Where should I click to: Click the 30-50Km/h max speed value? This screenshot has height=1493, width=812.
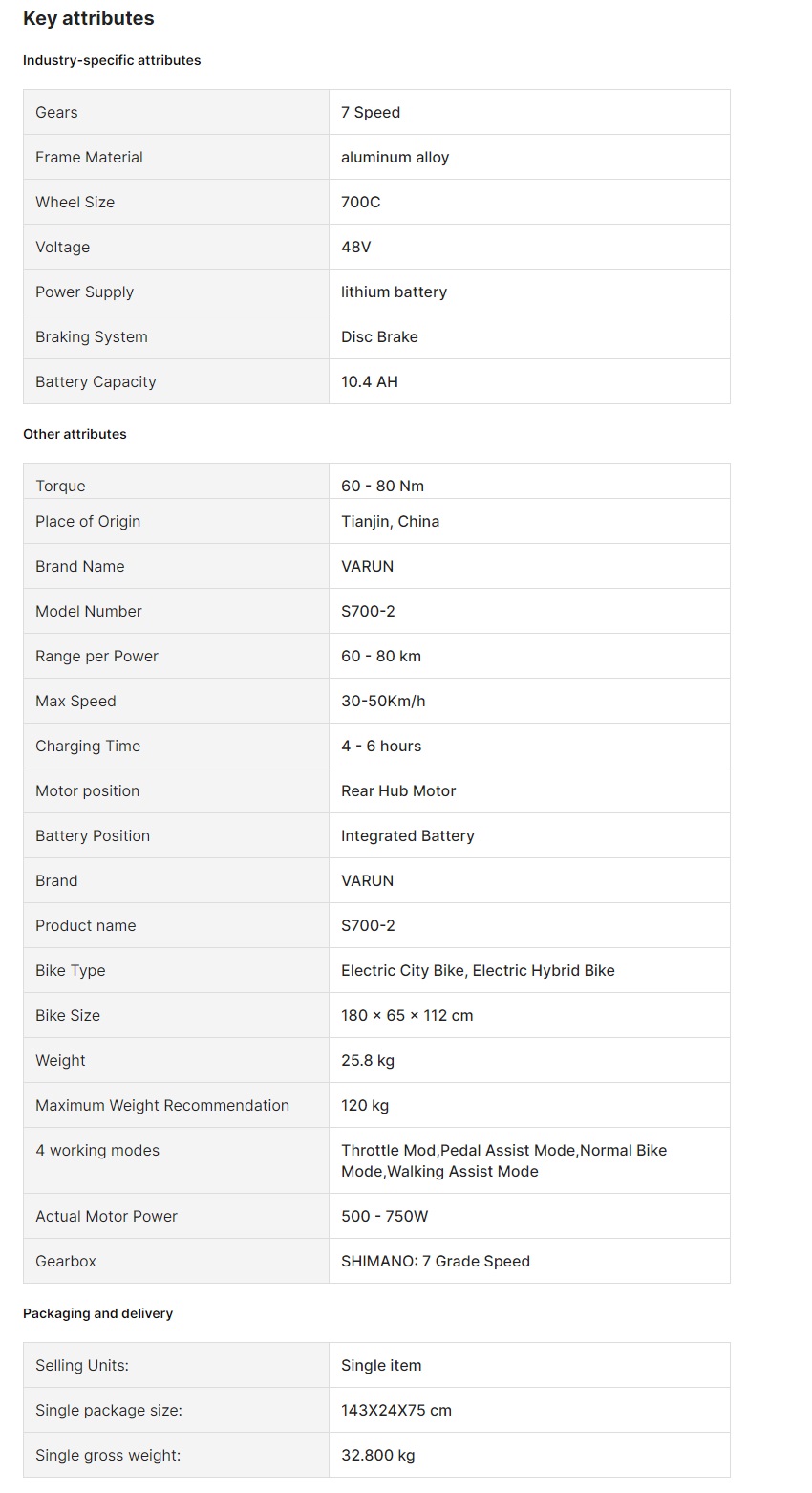(383, 701)
